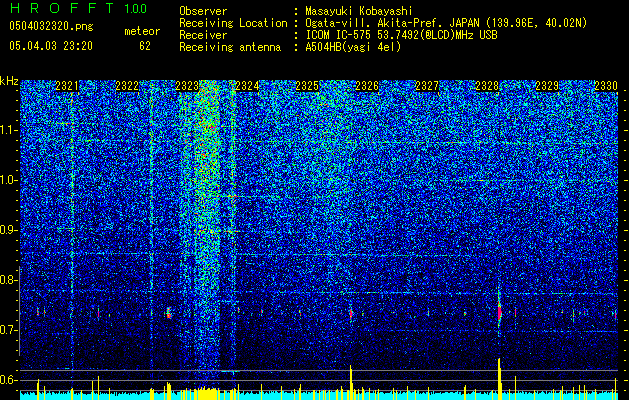Click the HROFFT 1.0.0 title text
Viewport: 629px width, 400px height.
[x=78, y=8]
